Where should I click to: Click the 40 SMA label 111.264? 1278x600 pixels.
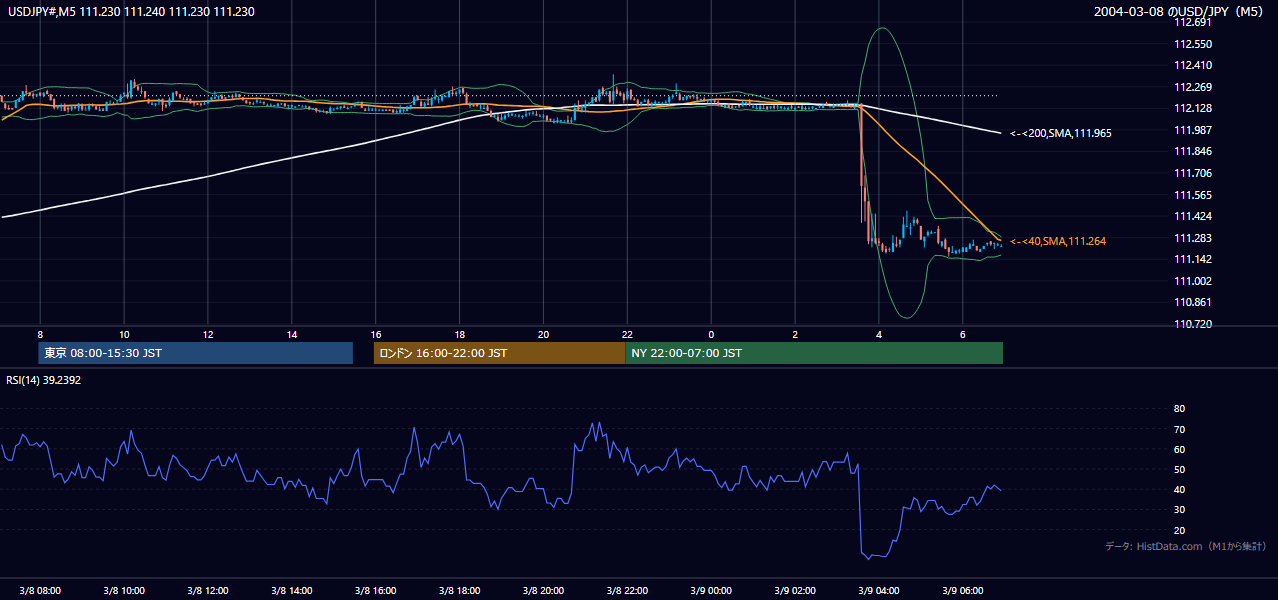coord(1058,241)
